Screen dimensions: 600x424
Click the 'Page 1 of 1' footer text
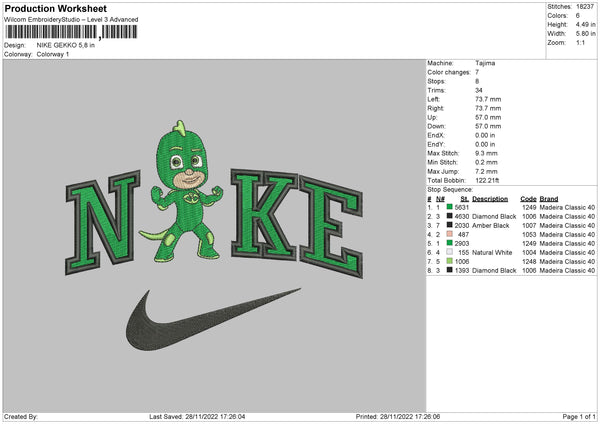tap(579, 416)
